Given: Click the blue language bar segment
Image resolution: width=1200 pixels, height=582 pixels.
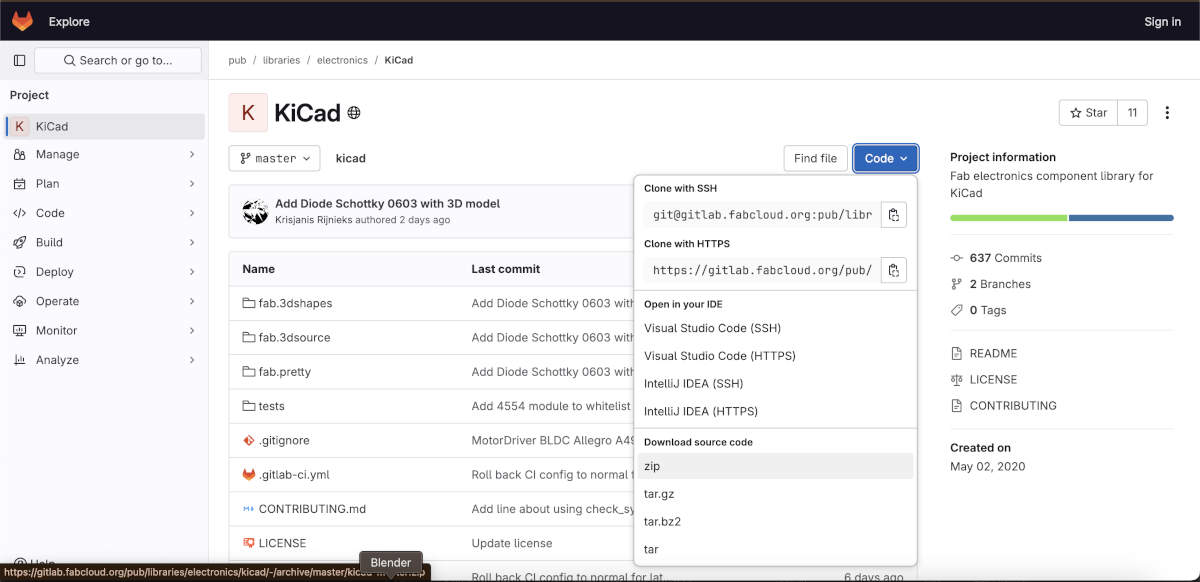Looking at the screenshot, I should pos(1121,217).
